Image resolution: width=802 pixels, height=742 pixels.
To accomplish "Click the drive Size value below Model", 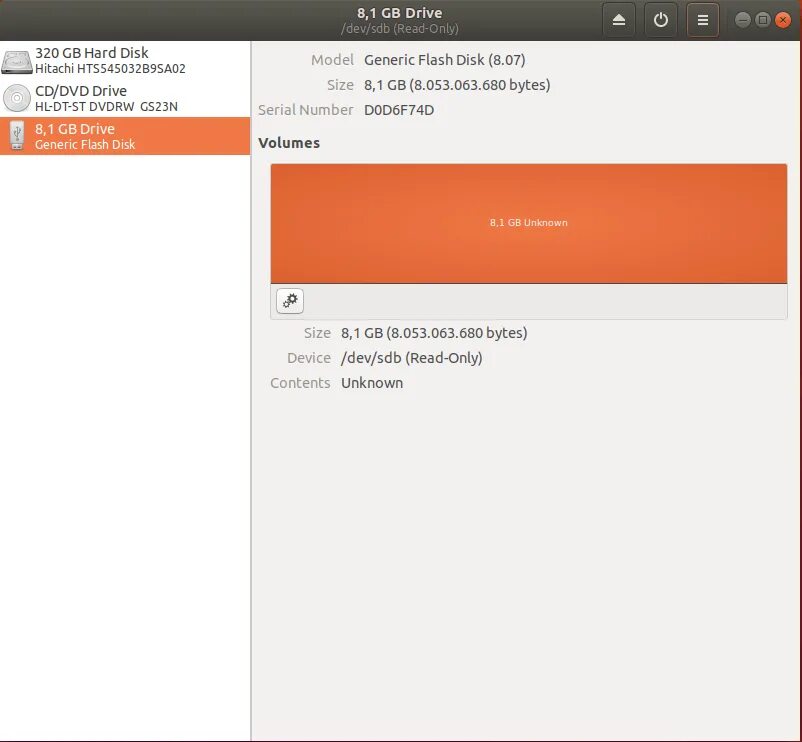I will tap(457, 85).
